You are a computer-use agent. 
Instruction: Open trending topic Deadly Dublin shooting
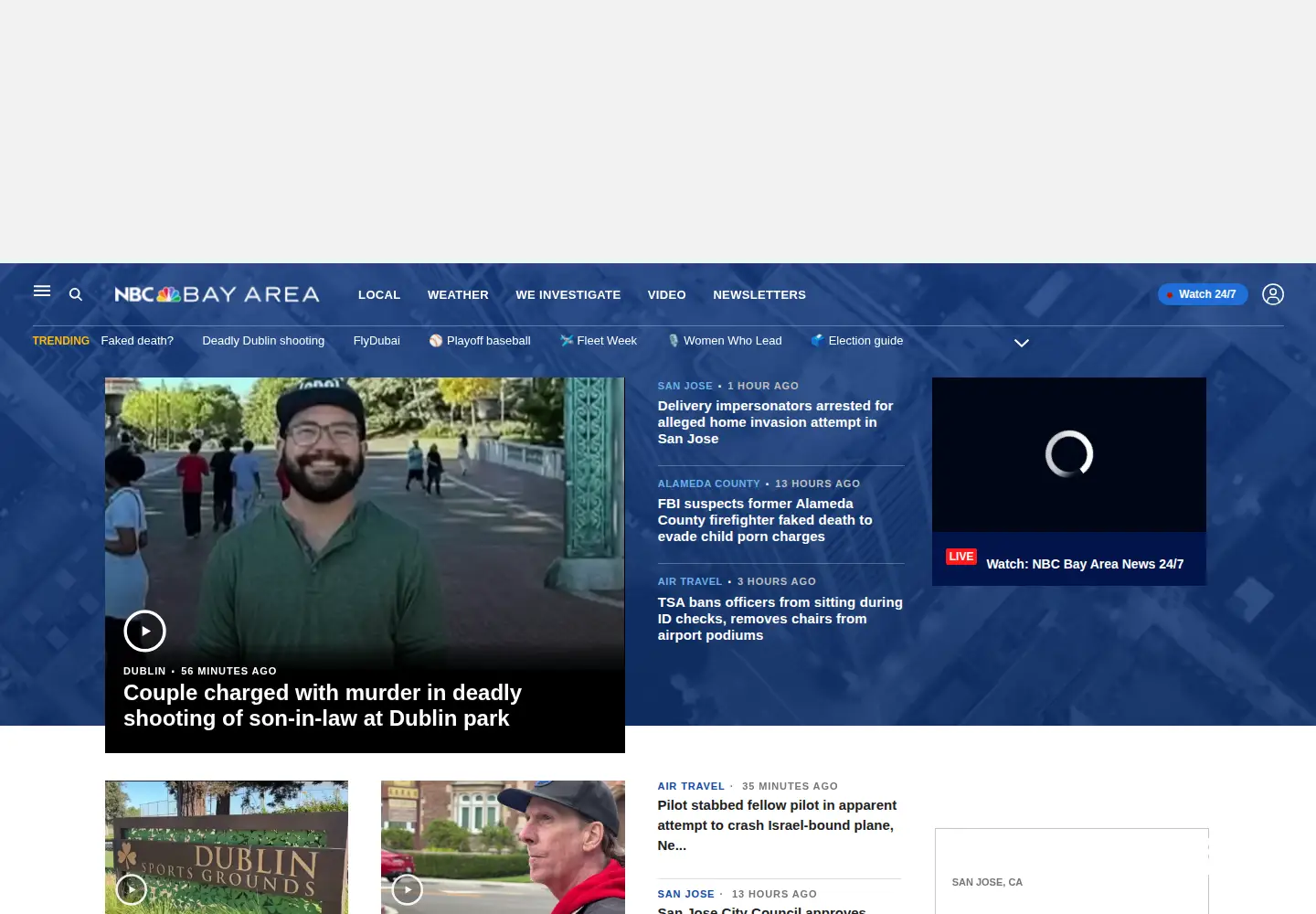[x=263, y=341]
